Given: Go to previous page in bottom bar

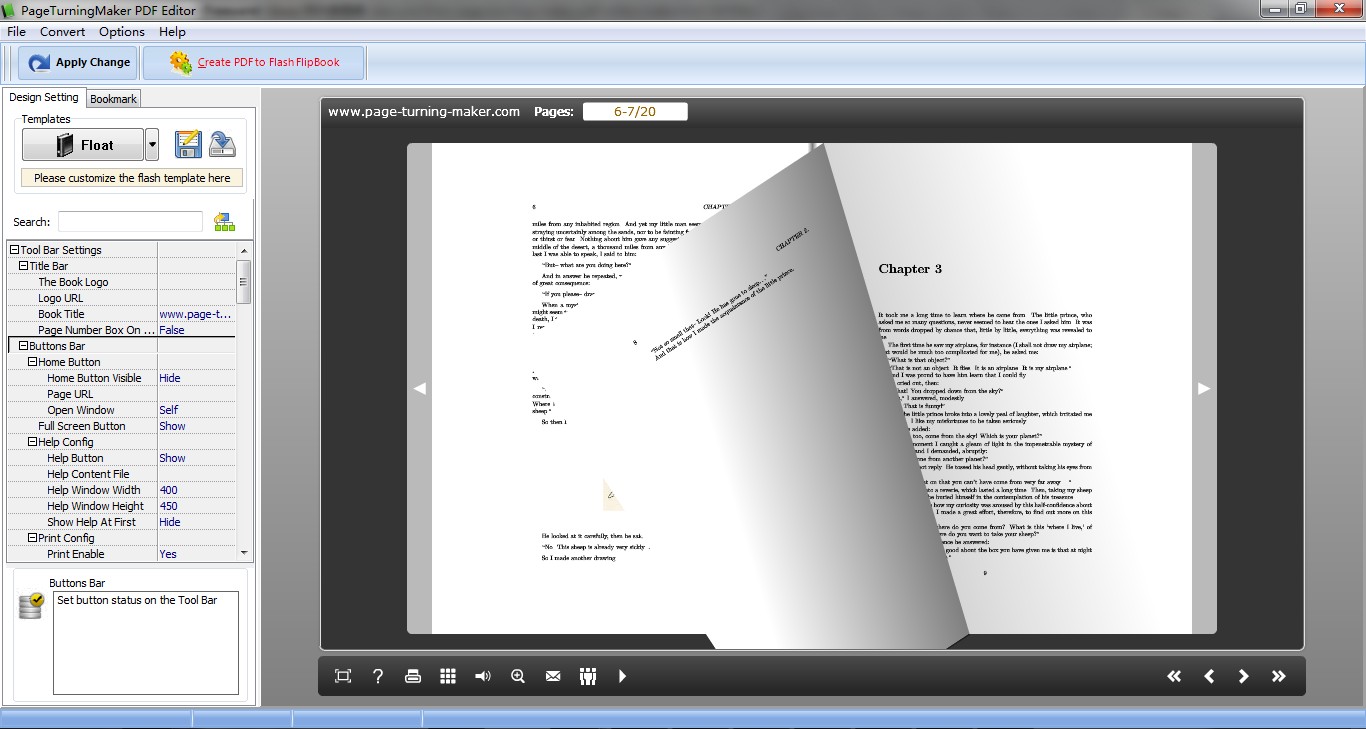Looking at the screenshot, I should coord(1209,676).
